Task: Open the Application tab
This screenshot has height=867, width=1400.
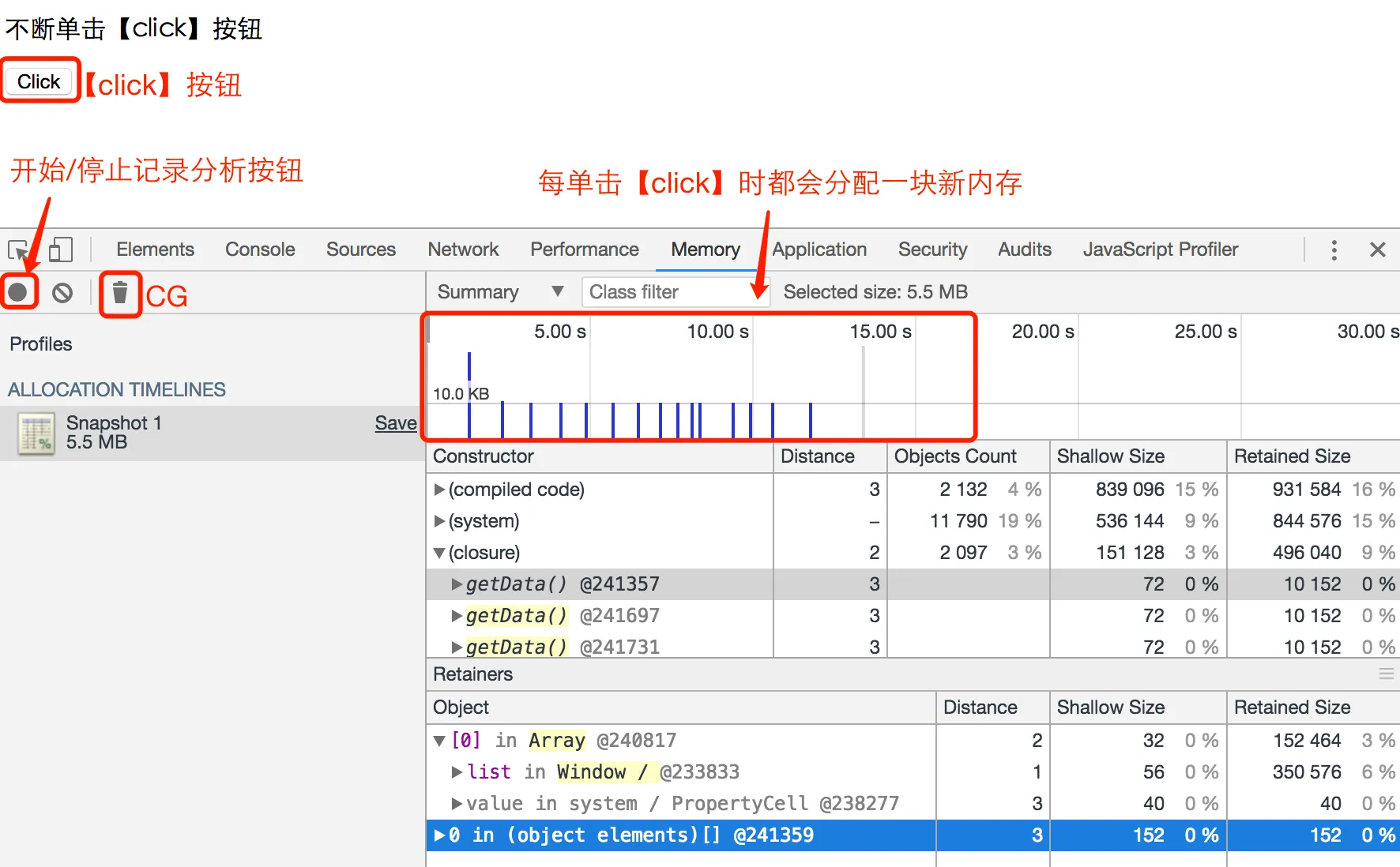Action: [x=819, y=250]
